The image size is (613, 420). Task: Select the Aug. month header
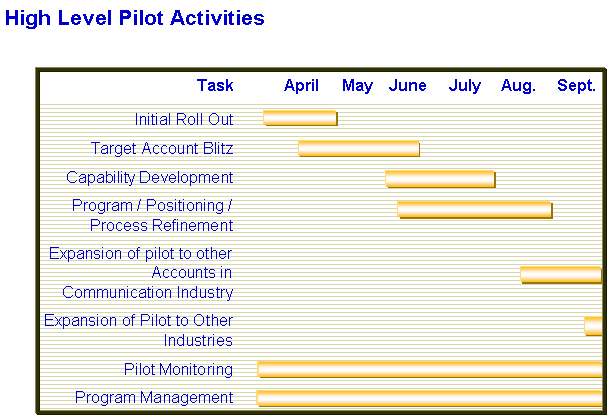point(518,85)
